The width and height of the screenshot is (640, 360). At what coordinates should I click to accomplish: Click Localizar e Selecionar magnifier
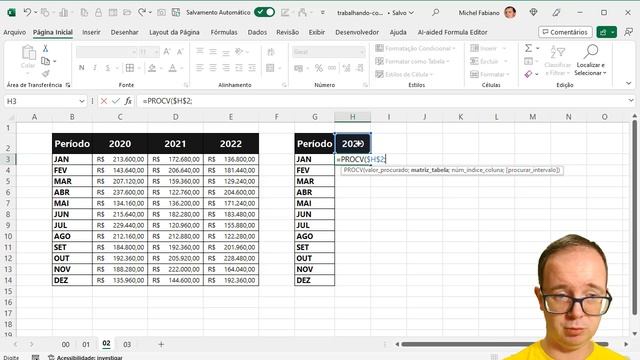[591, 51]
